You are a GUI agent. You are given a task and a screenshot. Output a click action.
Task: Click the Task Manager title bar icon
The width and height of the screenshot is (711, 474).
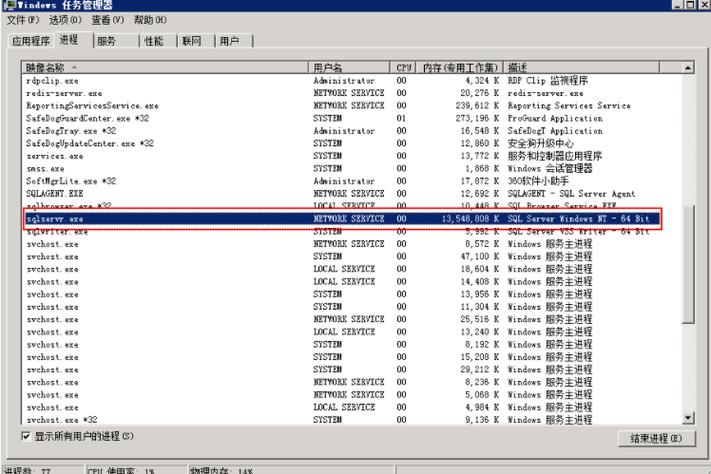pyautogui.click(x=9, y=5)
